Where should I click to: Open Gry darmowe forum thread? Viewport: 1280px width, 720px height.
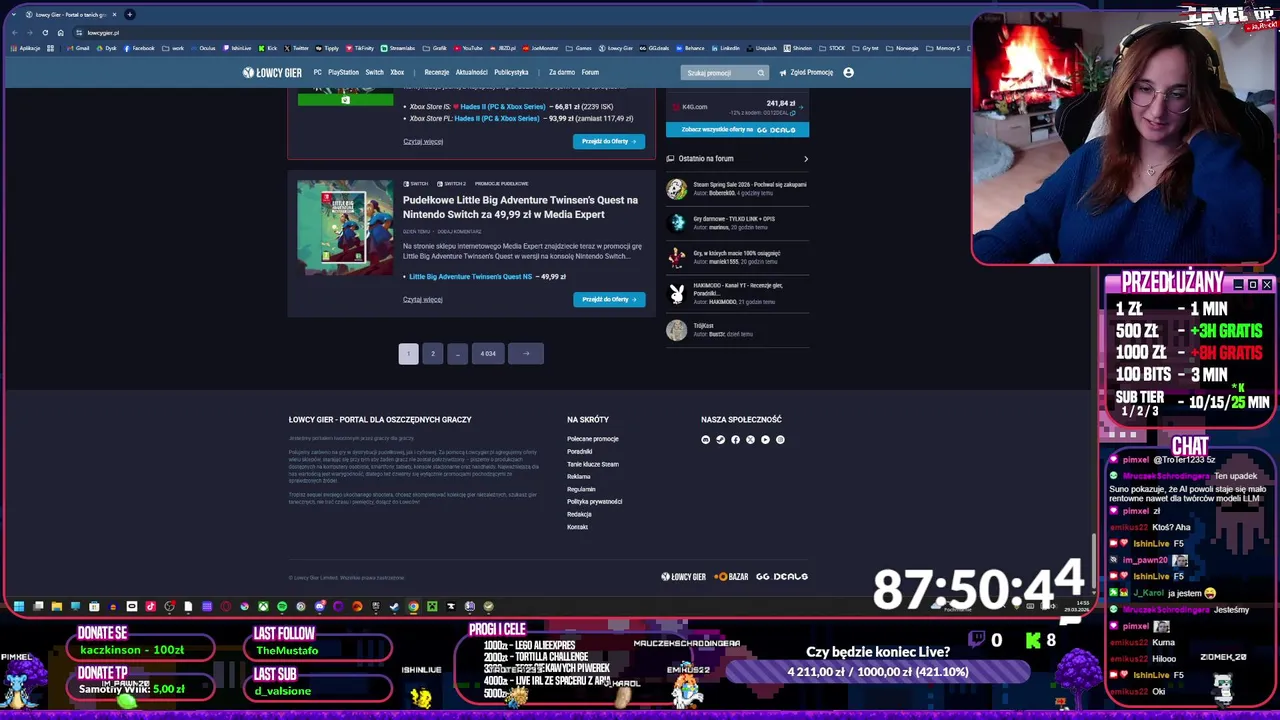pos(734,218)
